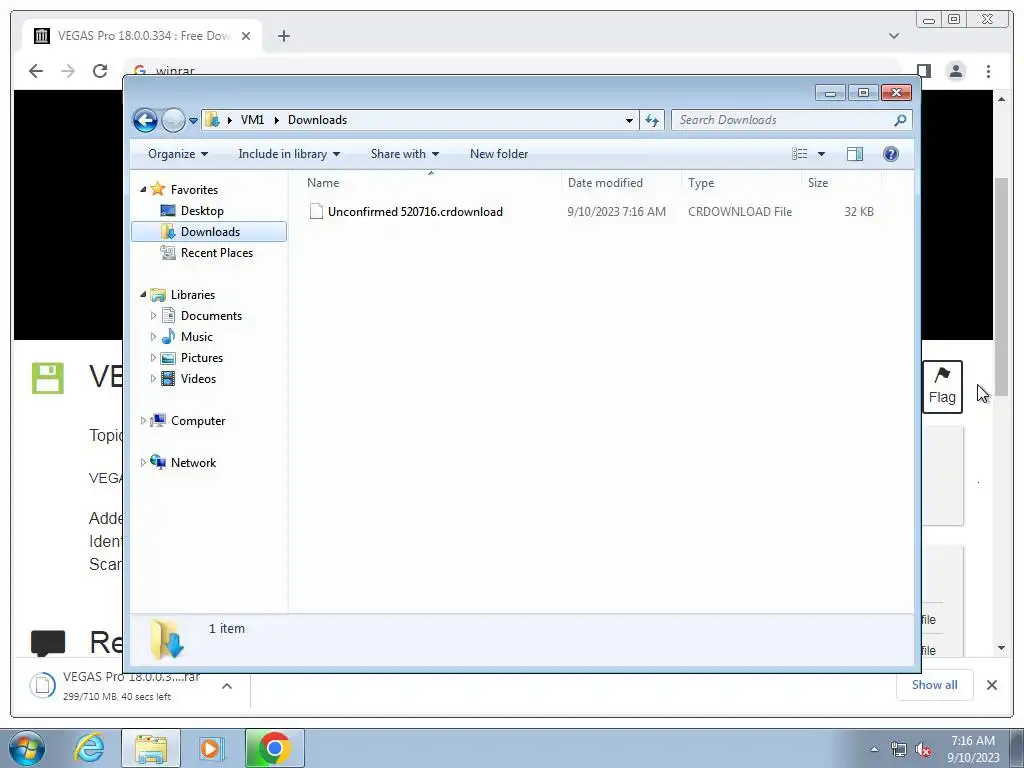Screen dimensions: 1024x768
Task: Click the search magnifier icon in Explorer
Action: [900, 120]
